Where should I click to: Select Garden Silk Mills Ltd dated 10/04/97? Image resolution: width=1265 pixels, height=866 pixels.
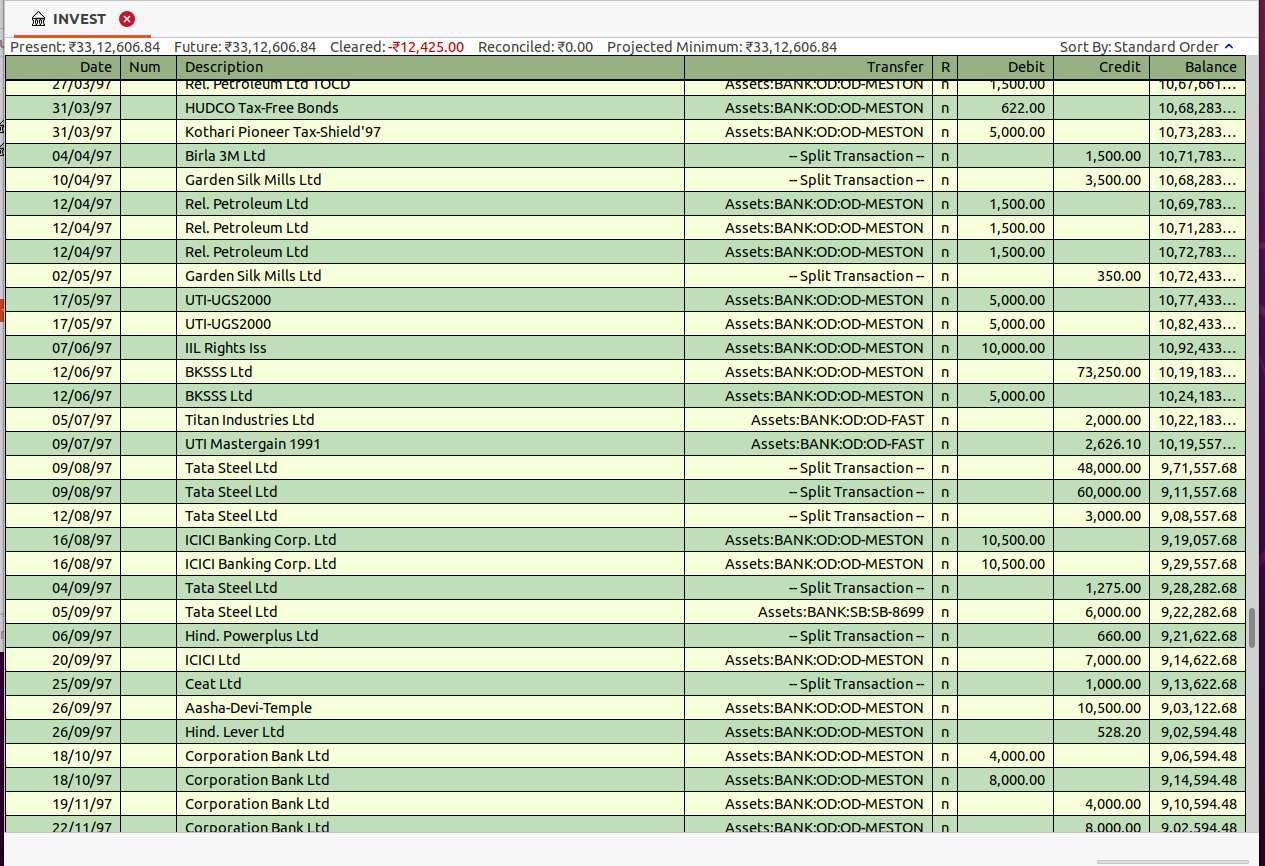[253, 180]
